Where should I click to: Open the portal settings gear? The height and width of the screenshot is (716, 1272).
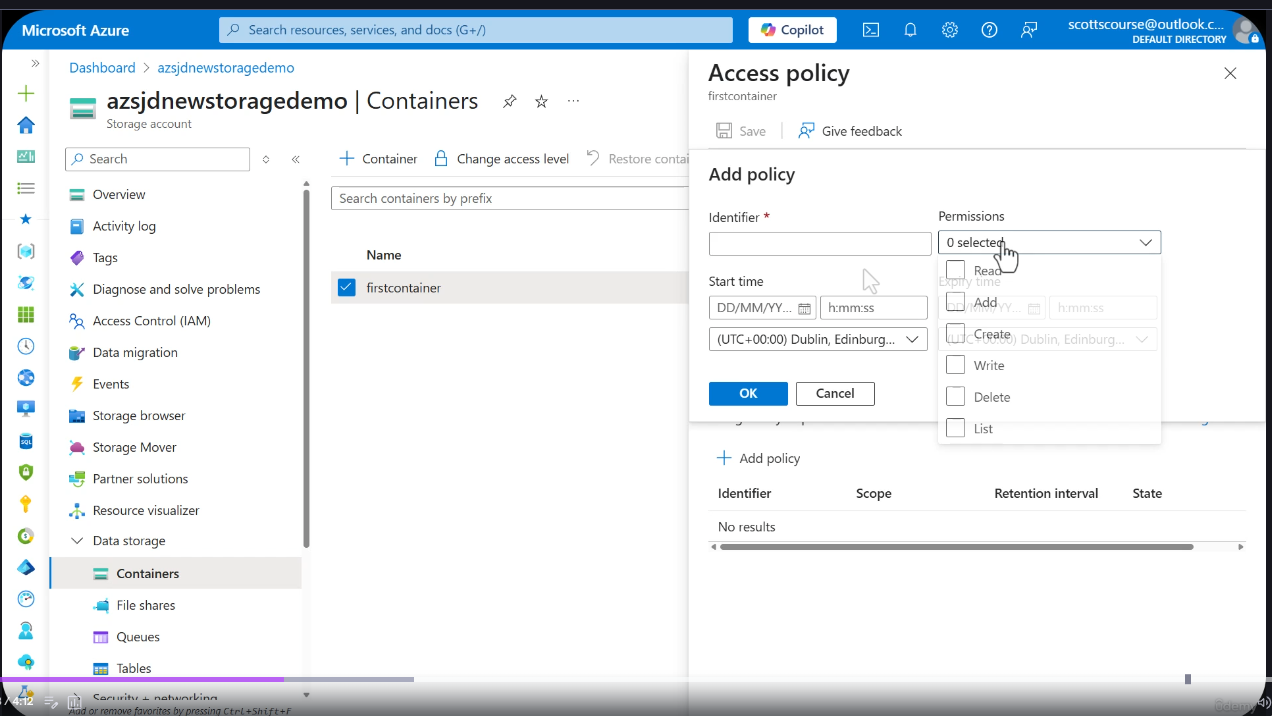pos(949,30)
